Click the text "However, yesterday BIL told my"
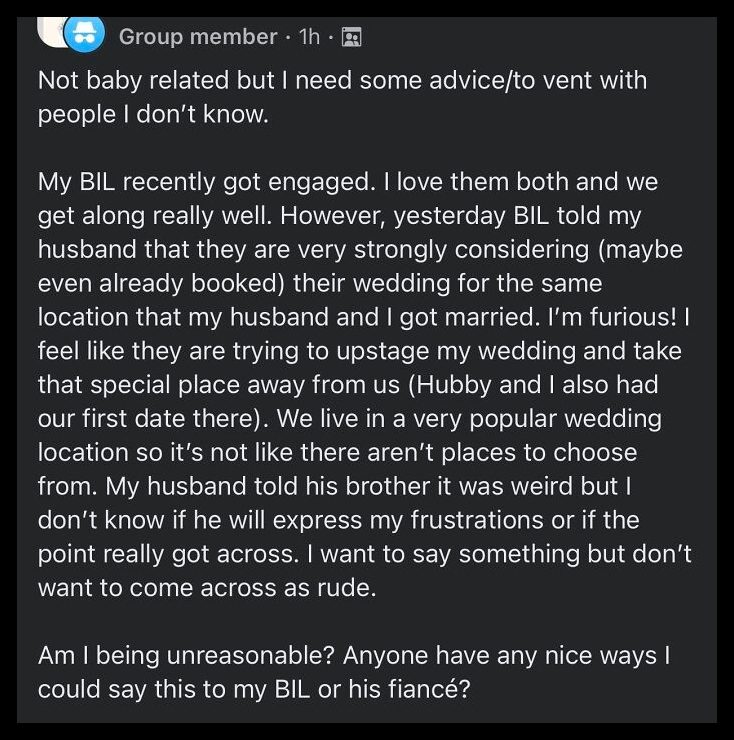This screenshot has height=740, width=734. click(461, 216)
